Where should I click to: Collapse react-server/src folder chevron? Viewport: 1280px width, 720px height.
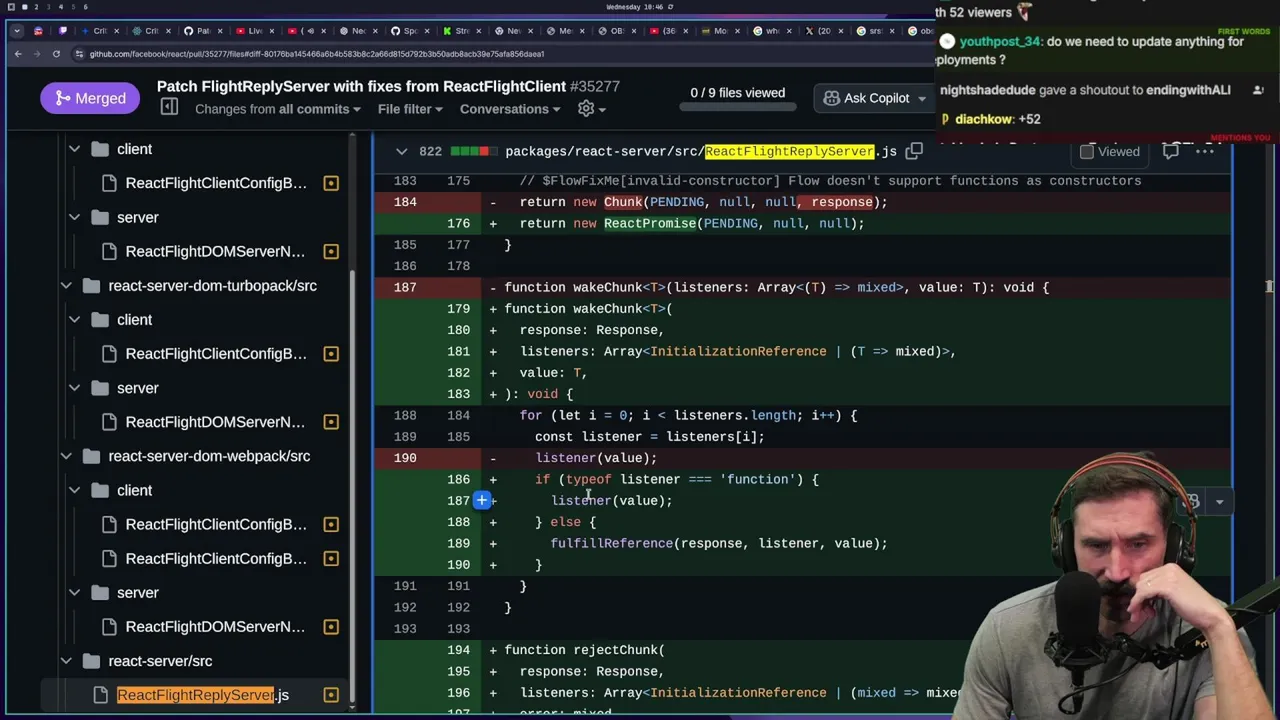coord(66,661)
